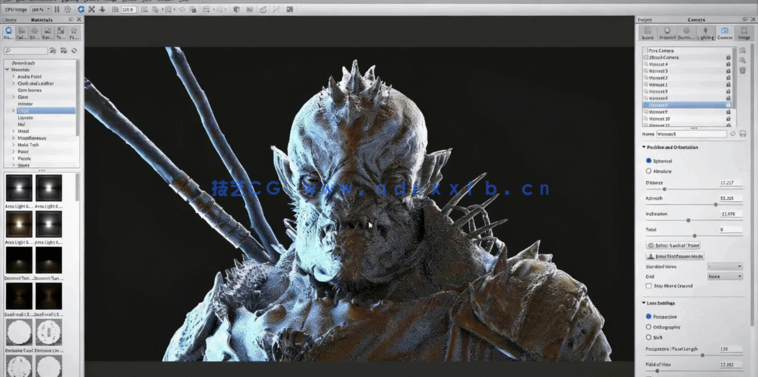Expand the Cloth and Leather folder
Image resolution: width=758 pixels, height=377 pixels.
(14, 83)
